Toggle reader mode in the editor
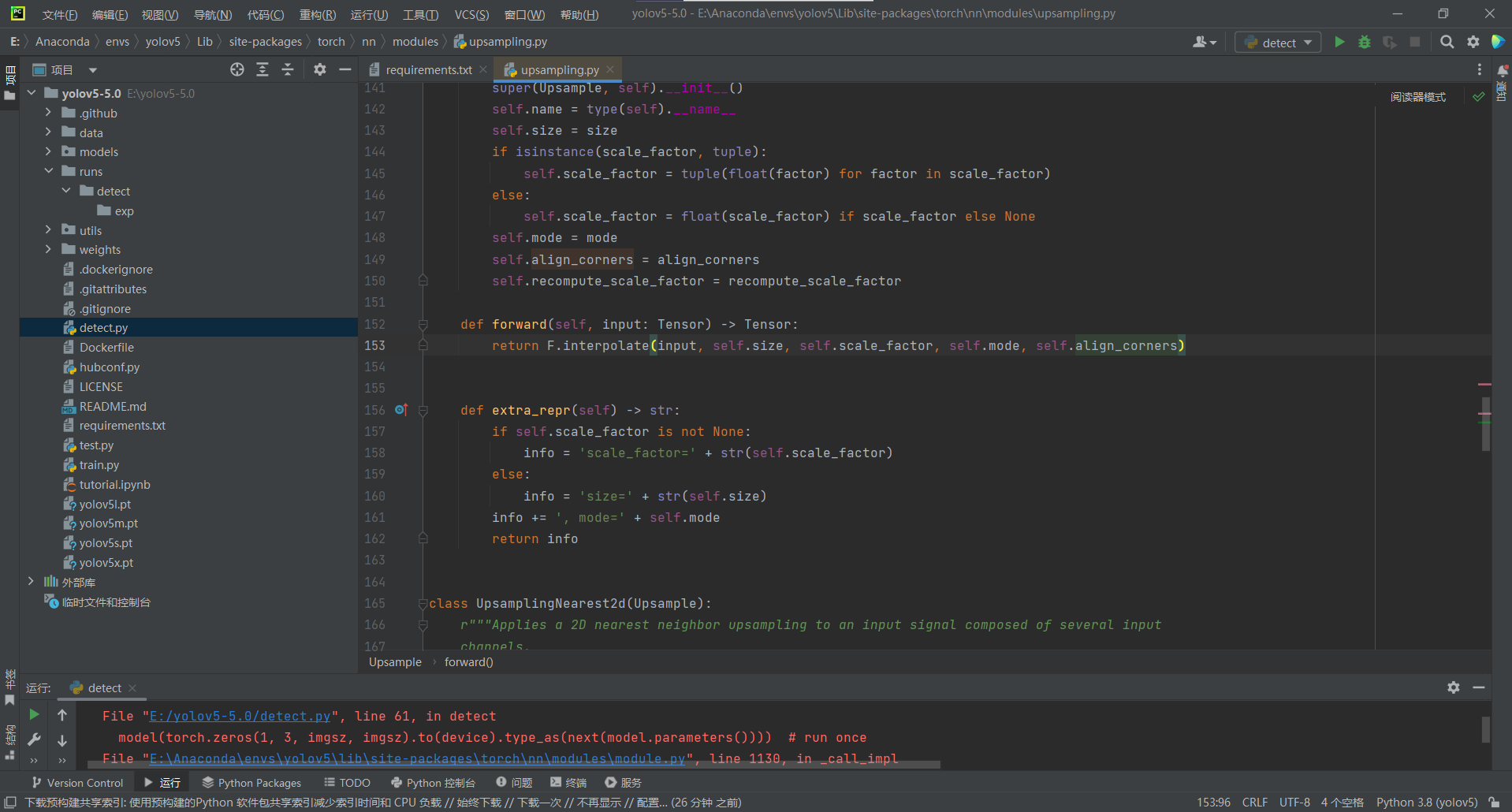Image resolution: width=1512 pixels, height=812 pixels. point(1418,97)
